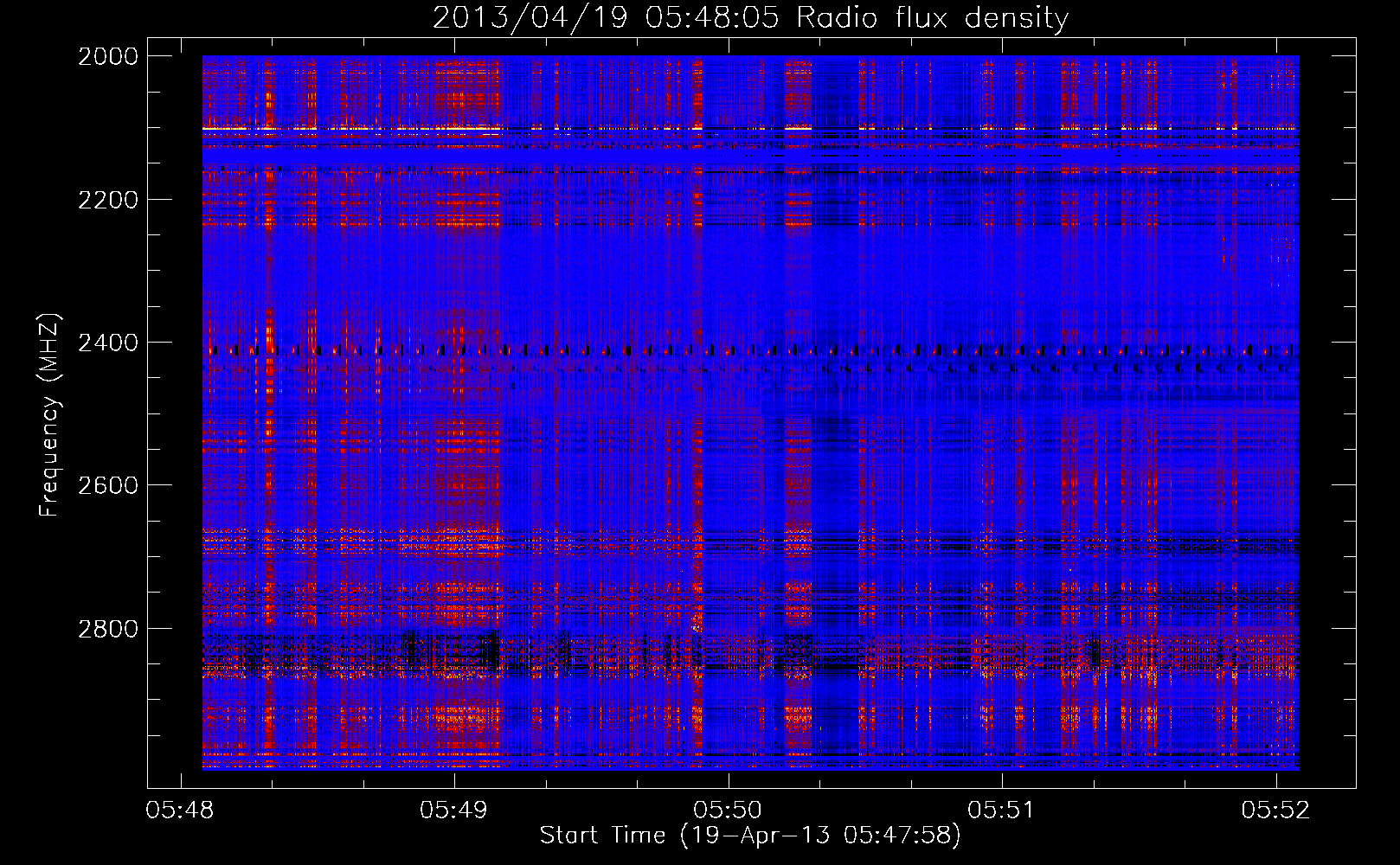
Task: Click the 2000 frequency tick label
Action: [x=108, y=56]
